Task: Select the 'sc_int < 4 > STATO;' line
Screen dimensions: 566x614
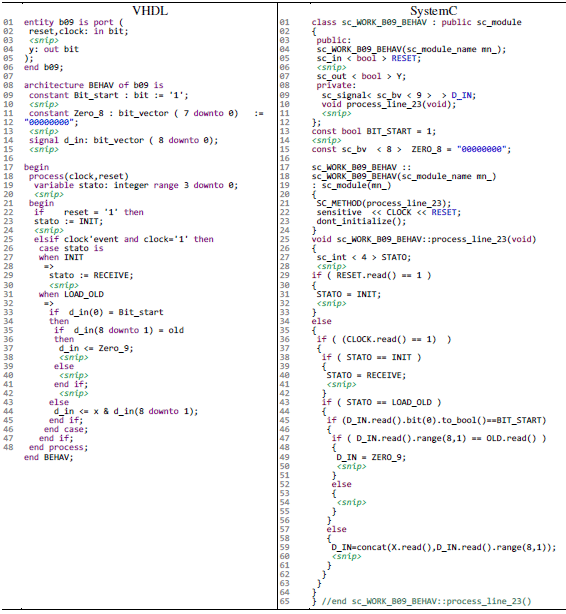Action: [364, 257]
